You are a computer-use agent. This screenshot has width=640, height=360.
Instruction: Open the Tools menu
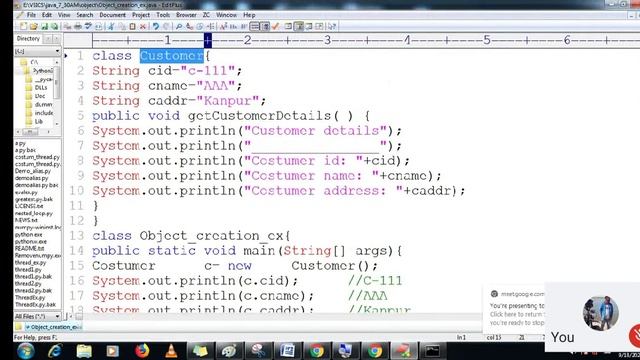coord(163,15)
